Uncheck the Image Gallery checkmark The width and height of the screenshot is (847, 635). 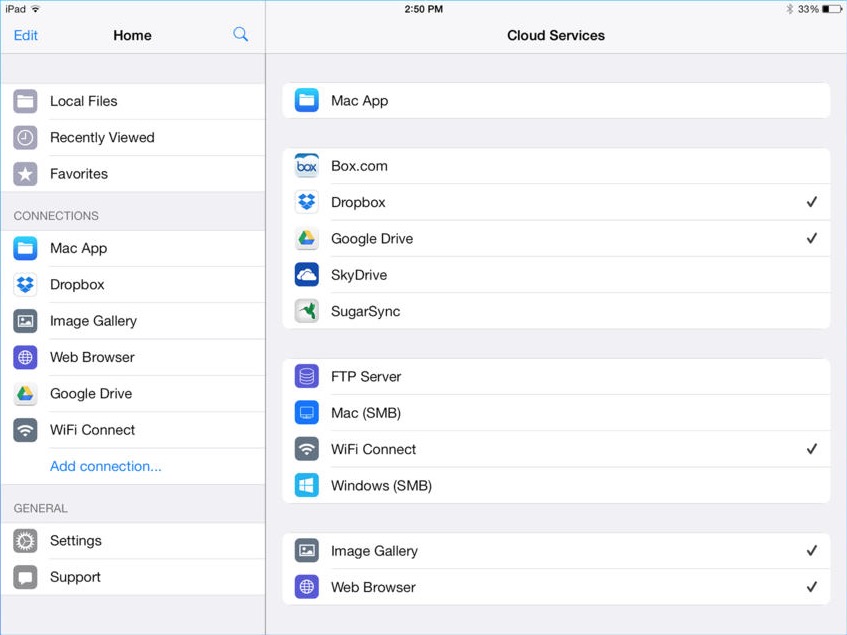point(811,551)
